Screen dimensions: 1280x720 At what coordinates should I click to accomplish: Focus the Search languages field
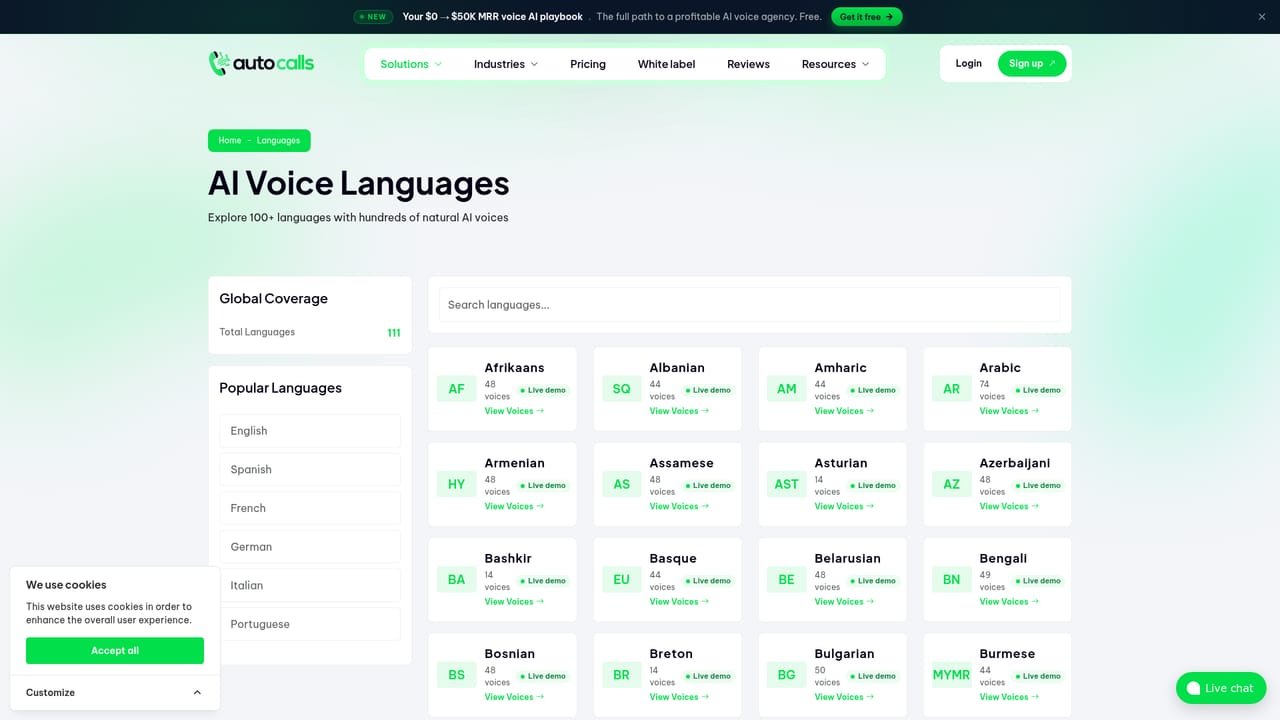click(749, 305)
